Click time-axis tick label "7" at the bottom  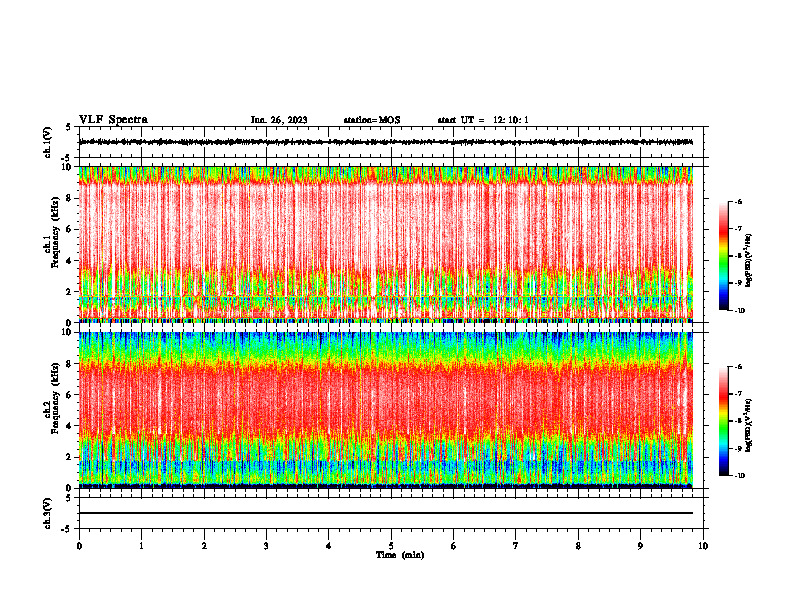(x=516, y=546)
